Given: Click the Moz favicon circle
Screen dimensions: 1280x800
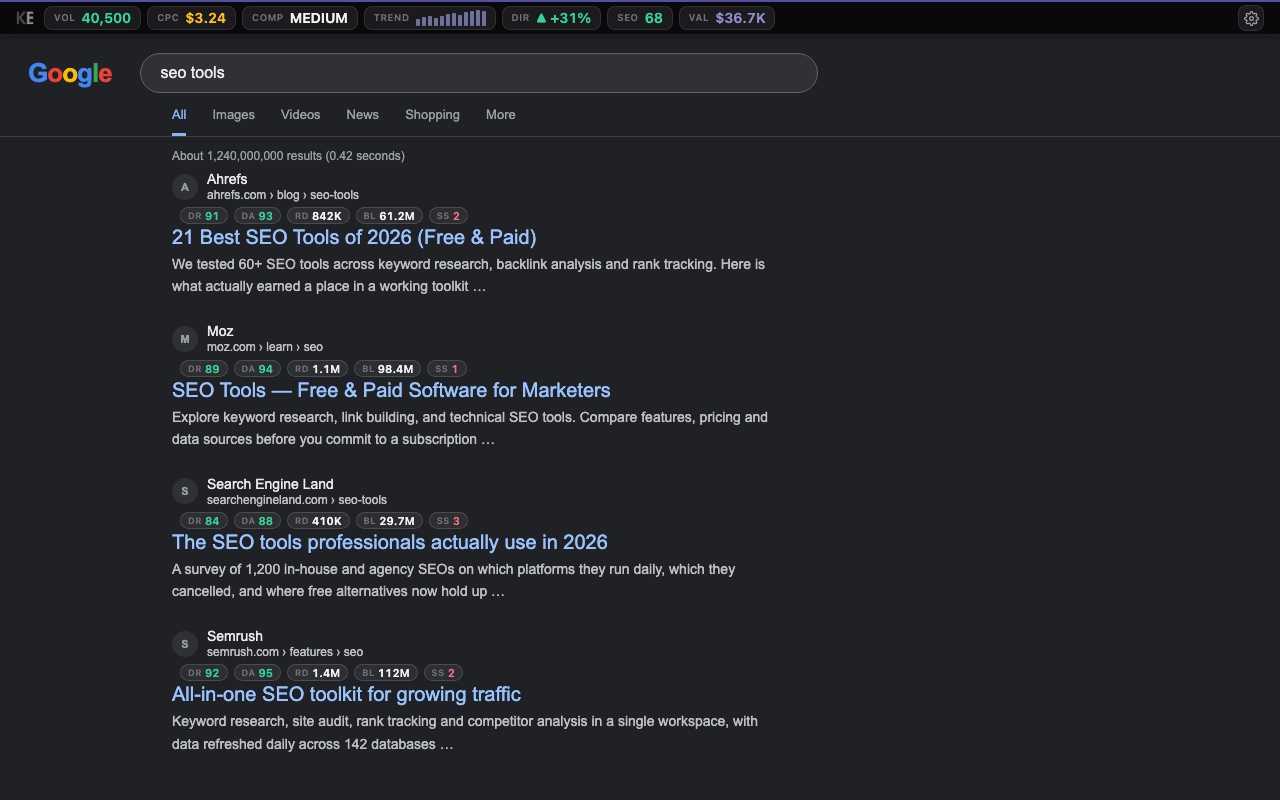Looking at the screenshot, I should (184, 339).
